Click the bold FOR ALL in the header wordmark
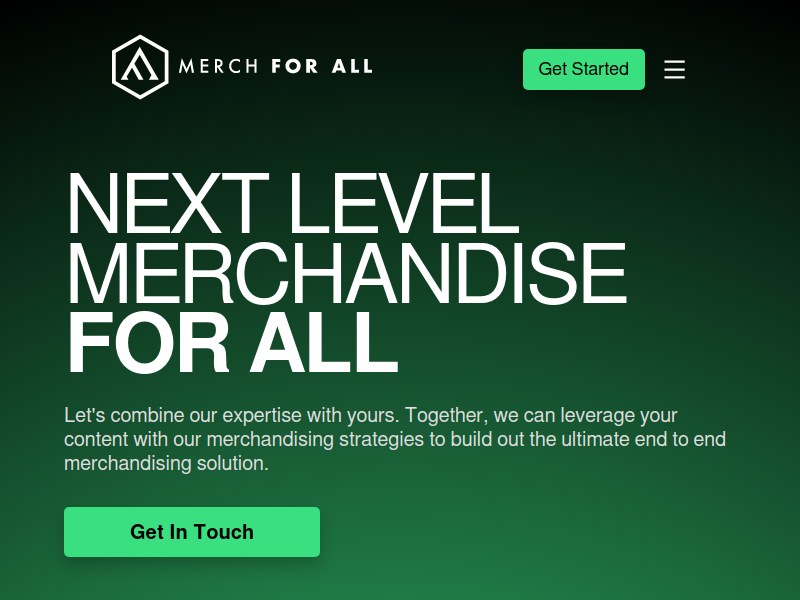The width and height of the screenshot is (800, 600). (x=322, y=66)
